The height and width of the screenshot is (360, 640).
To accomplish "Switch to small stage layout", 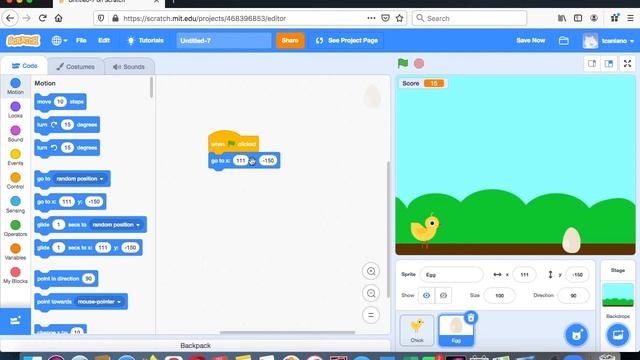I will pos(592,63).
